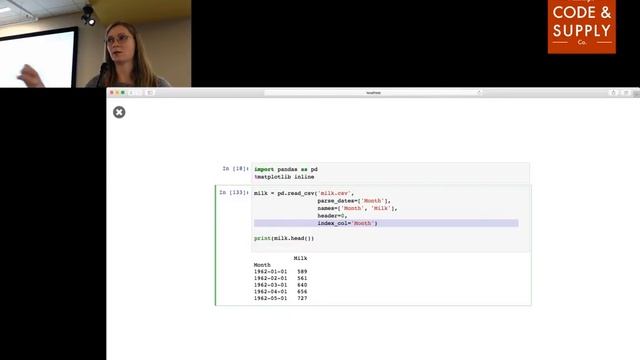Viewport: 640px width, 360px height.
Task: Click output row 1962-02-01 561
Action: tap(280, 278)
